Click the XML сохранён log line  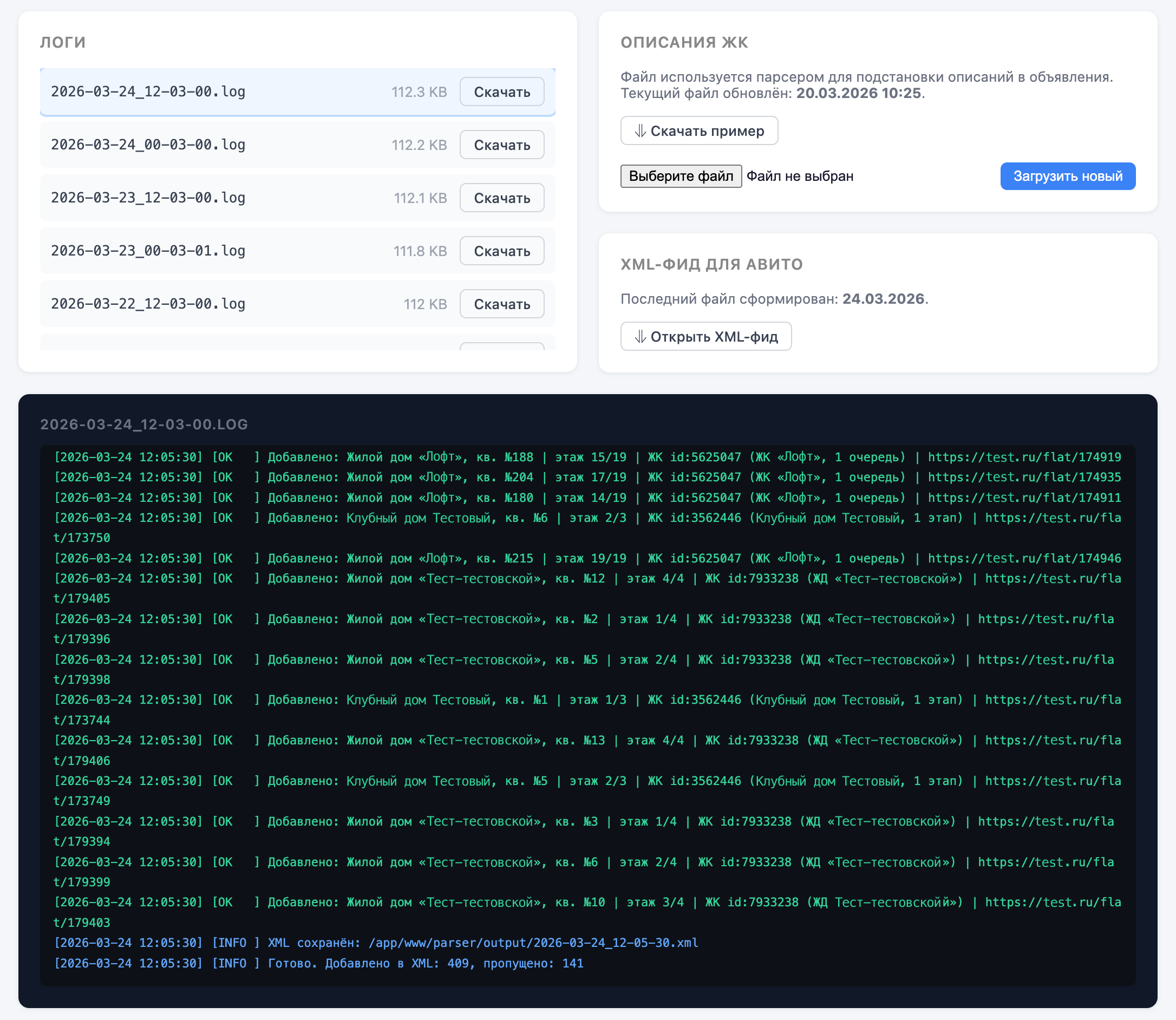[376, 943]
